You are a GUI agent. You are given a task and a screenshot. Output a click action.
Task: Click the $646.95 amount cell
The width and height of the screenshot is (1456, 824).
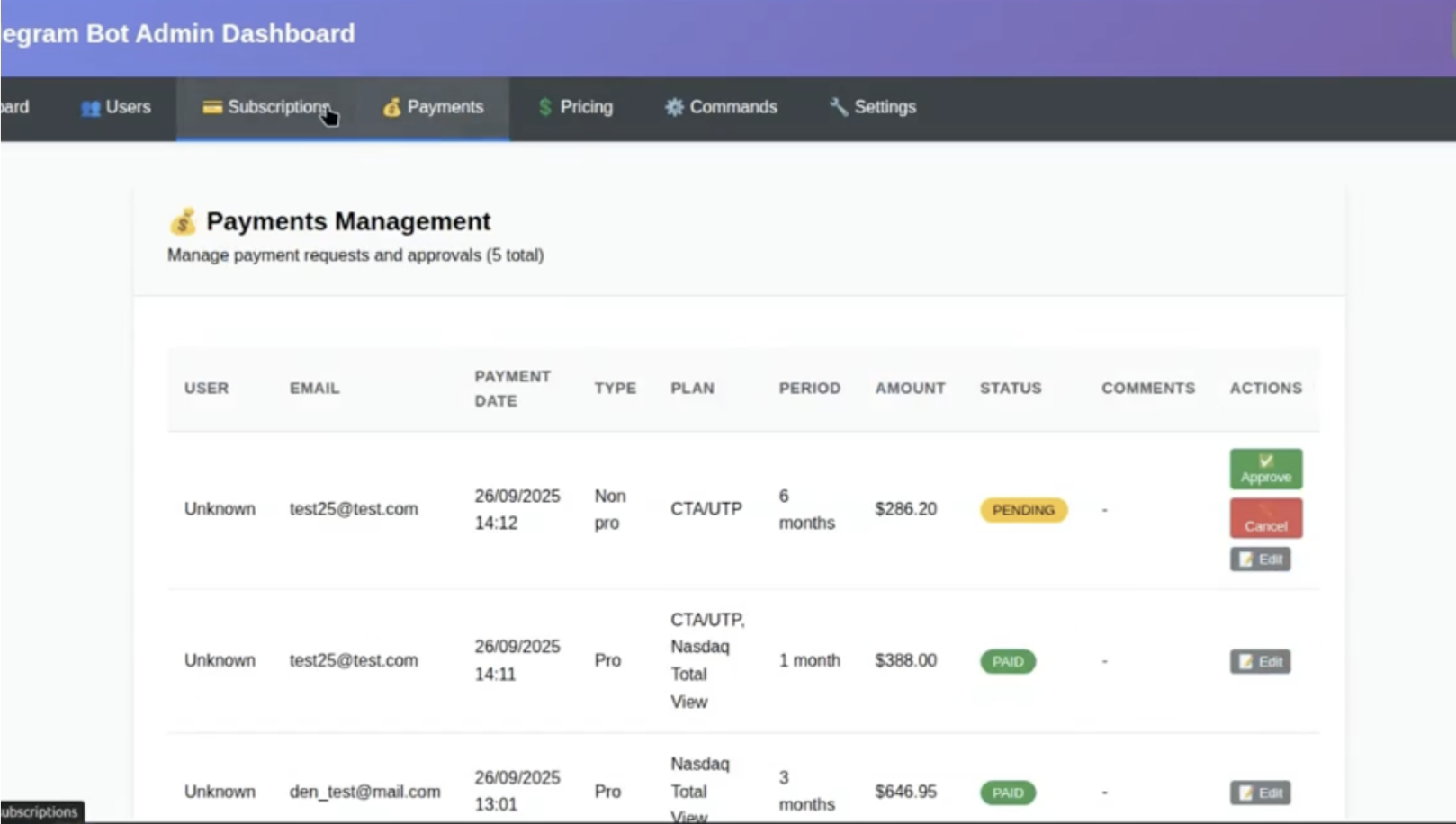click(x=905, y=792)
